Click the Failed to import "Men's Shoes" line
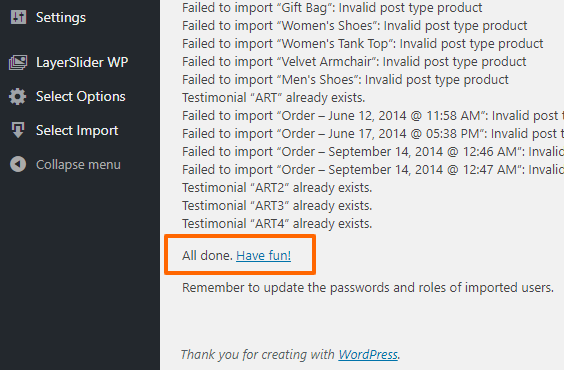The image size is (564, 370). pos(345,80)
